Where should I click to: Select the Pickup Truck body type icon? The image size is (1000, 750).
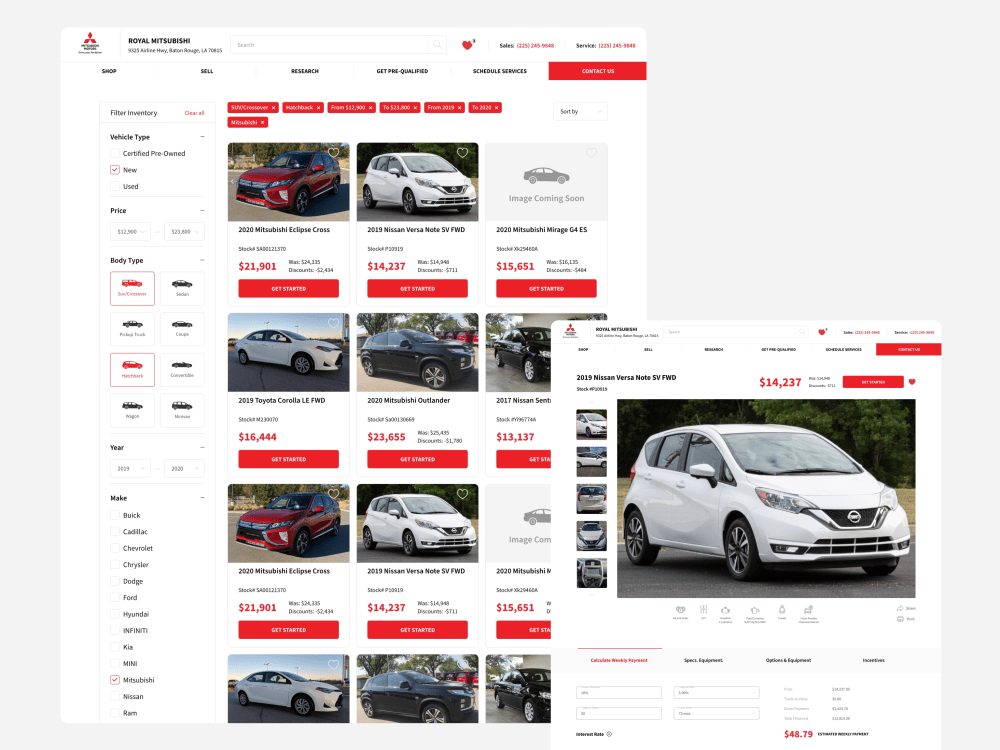point(132,328)
